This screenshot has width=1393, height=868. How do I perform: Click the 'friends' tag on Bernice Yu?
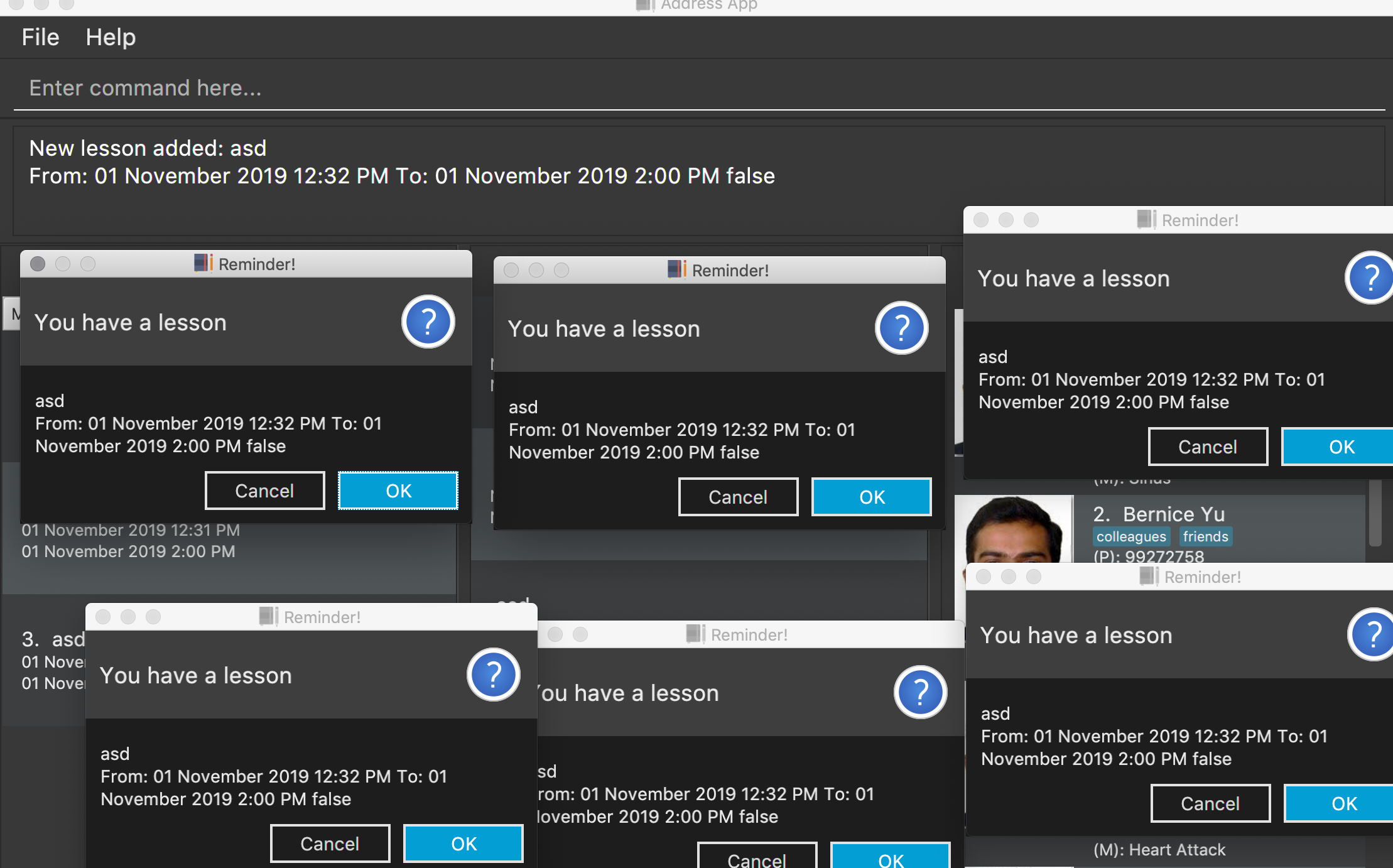(1205, 536)
